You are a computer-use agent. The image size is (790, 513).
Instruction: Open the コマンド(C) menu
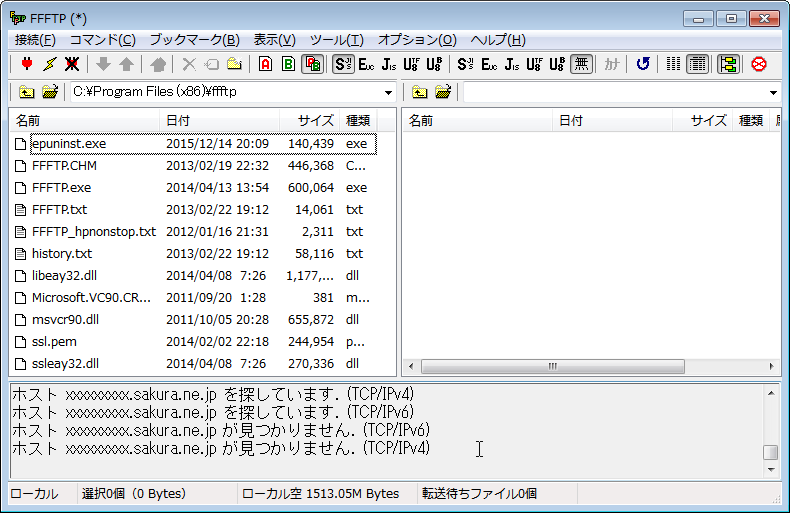(x=103, y=40)
